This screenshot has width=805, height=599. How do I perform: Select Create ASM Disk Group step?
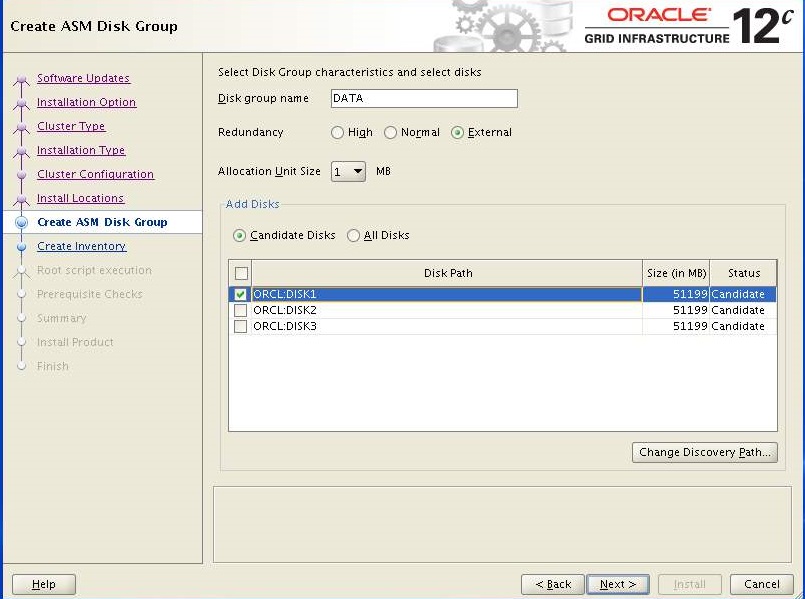click(102, 222)
